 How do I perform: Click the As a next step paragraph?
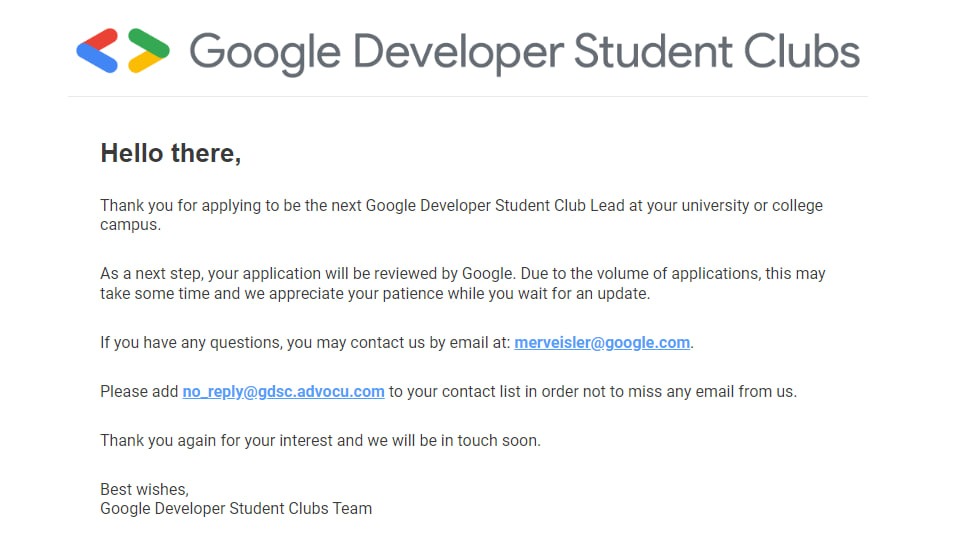click(462, 284)
